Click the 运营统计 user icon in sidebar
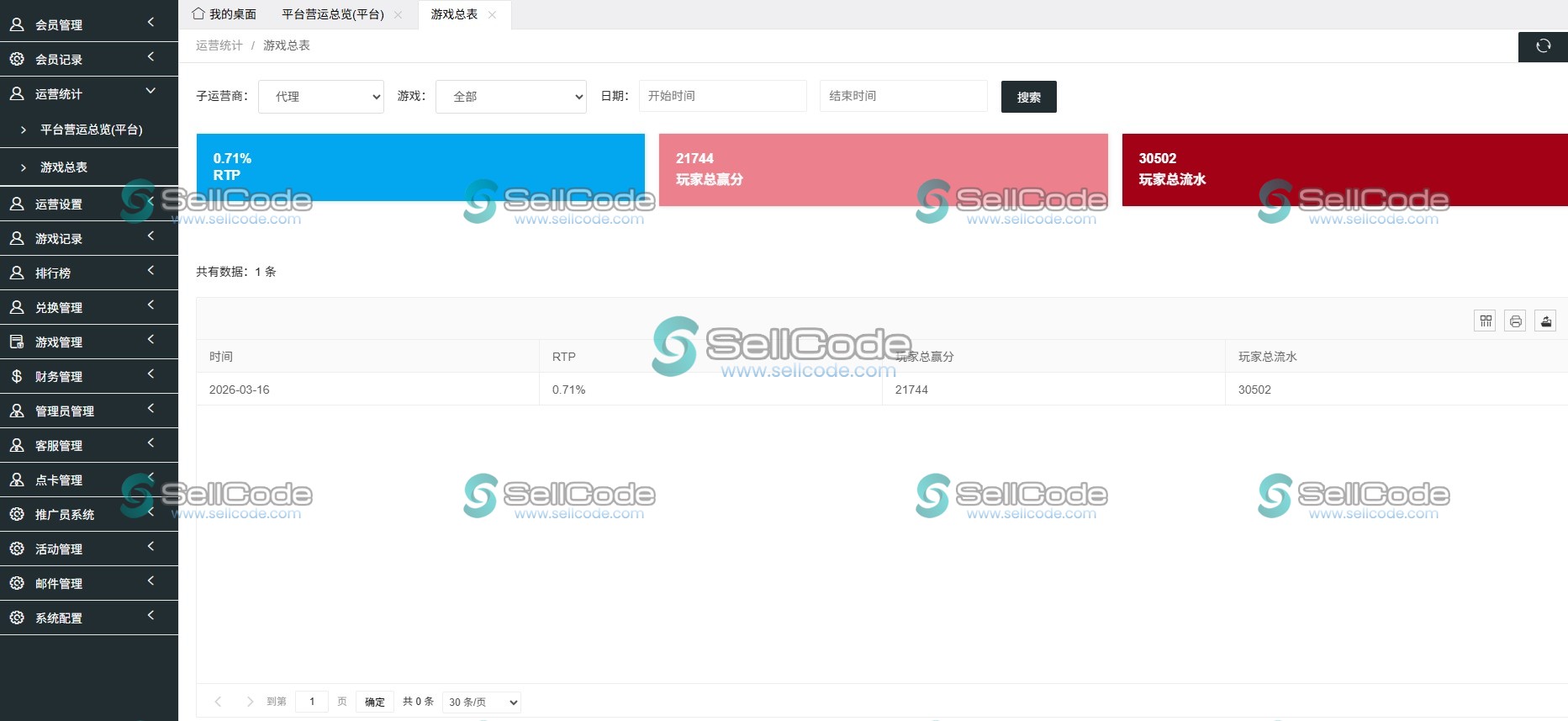 (x=17, y=93)
